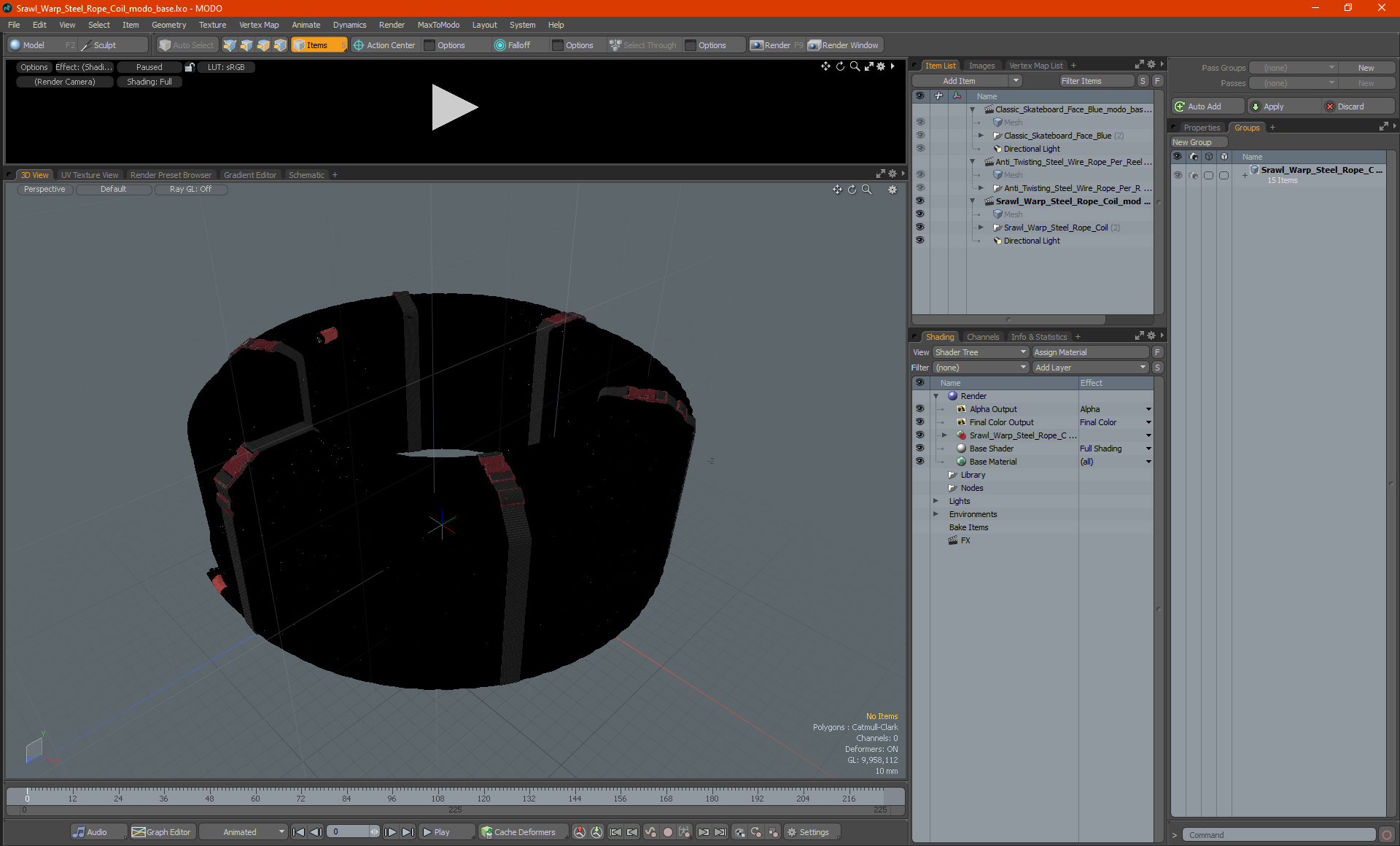This screenshot has height=846, width=1400.
Task: Hide the Alpha Output layer
Action: click(919, 409)
